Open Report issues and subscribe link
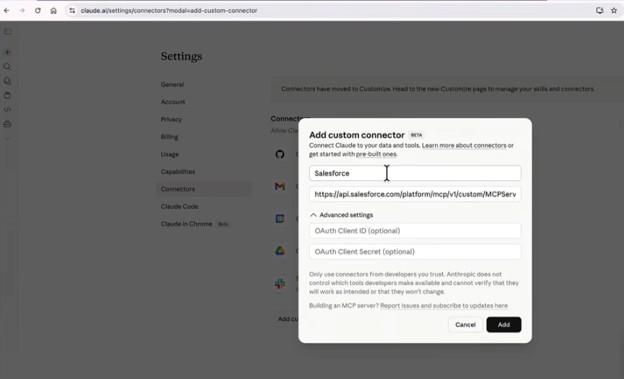The height and width of the screenshot is (379, 624). click(444, 306)
